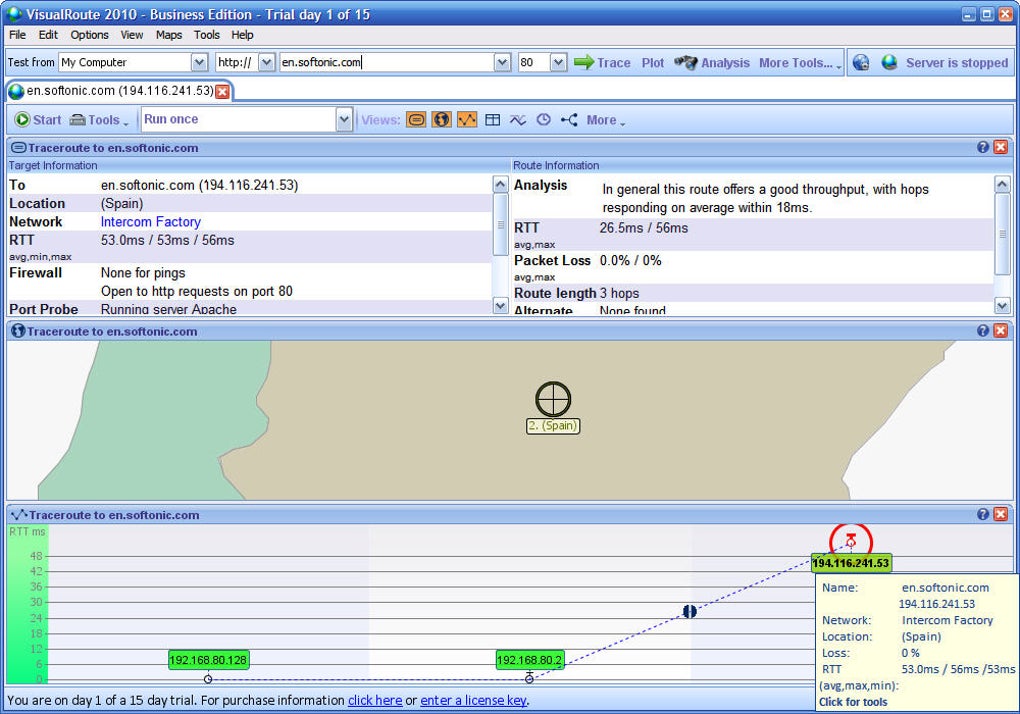The width and height of the screenshot is (1020, 714).
Task: Click the globe icon in map panel title
Action: click(x=18, y=331)
